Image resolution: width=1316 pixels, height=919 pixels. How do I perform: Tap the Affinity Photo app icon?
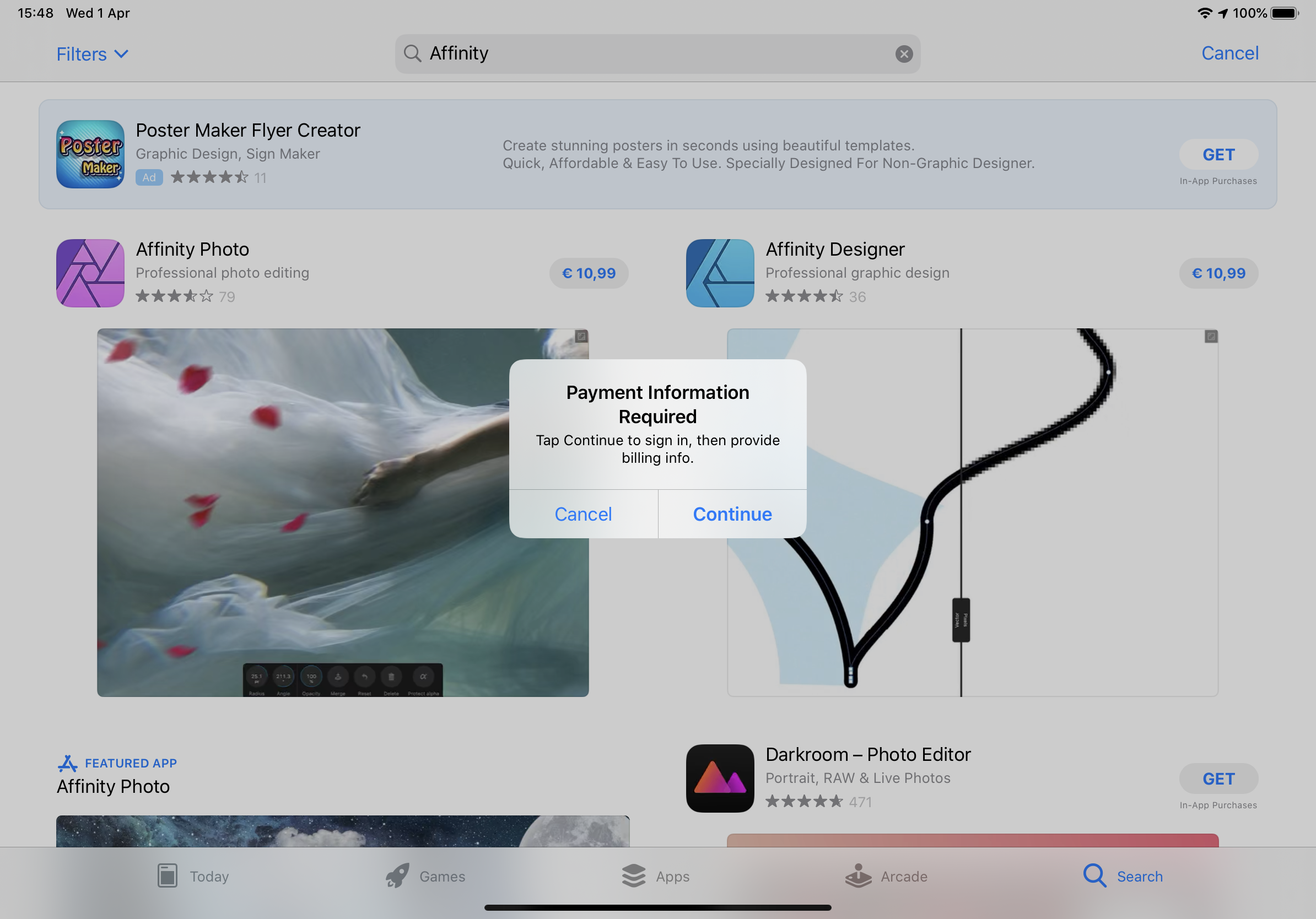[x=90, y=273]
